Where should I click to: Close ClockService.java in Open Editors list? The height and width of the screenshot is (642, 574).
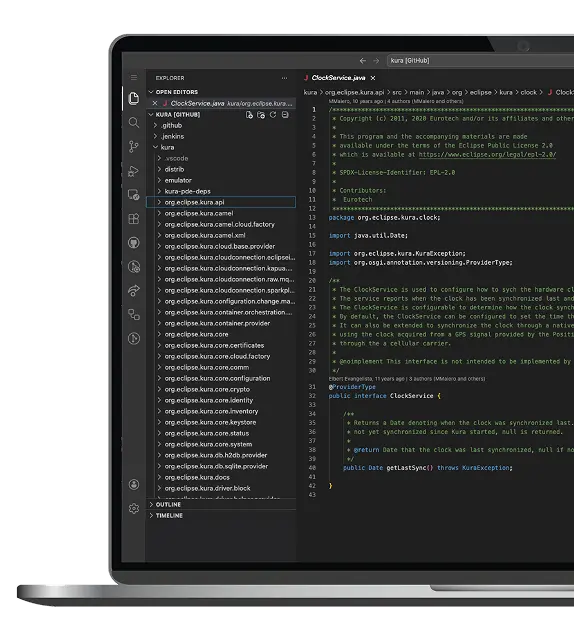(x=155, y=103)
